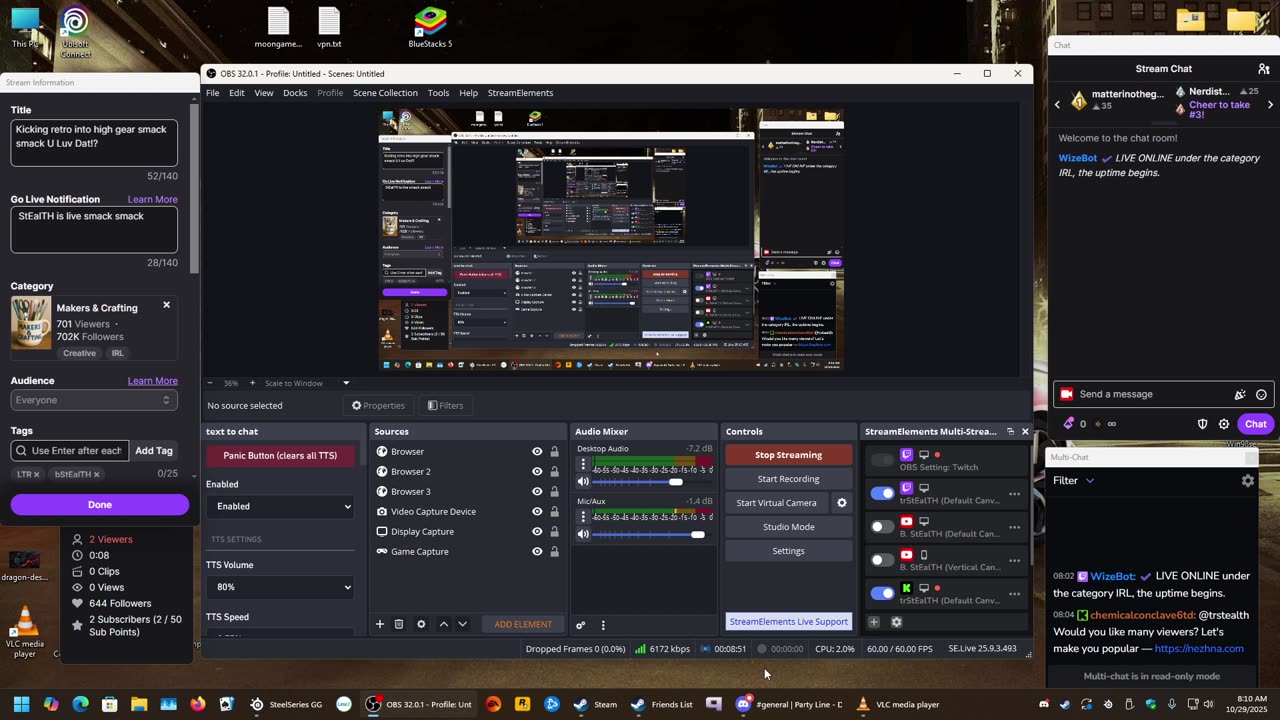
Task: Open VLC media player taskbar item
Action: (898, 704)
